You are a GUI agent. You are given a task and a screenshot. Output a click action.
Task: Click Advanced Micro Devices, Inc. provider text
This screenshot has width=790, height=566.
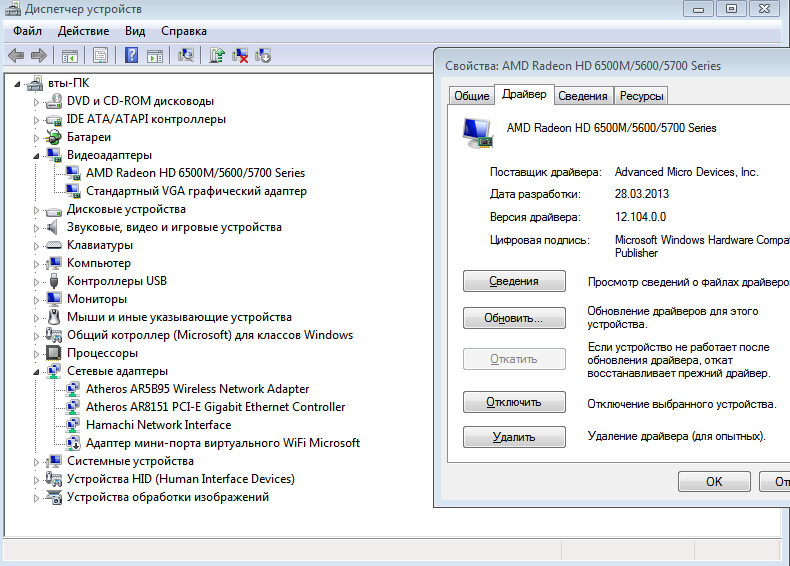point(687,172)
